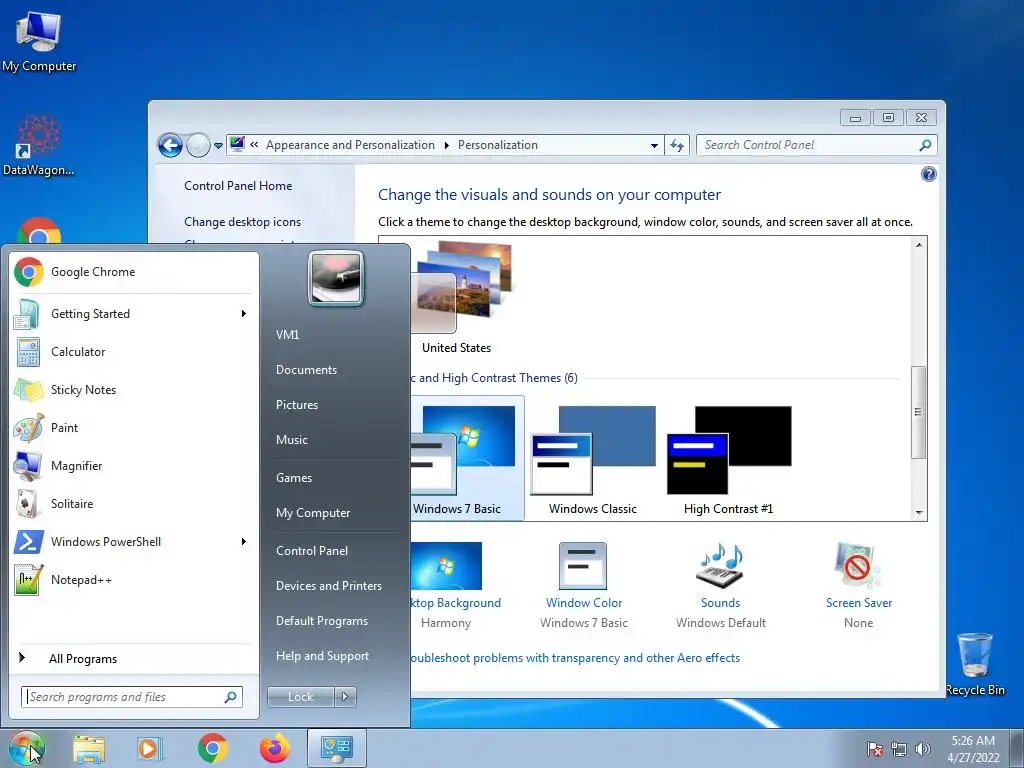This screenshot has height=768, width=1024.
Task: Select the High Contrast #1 theme
Action: 729,459
